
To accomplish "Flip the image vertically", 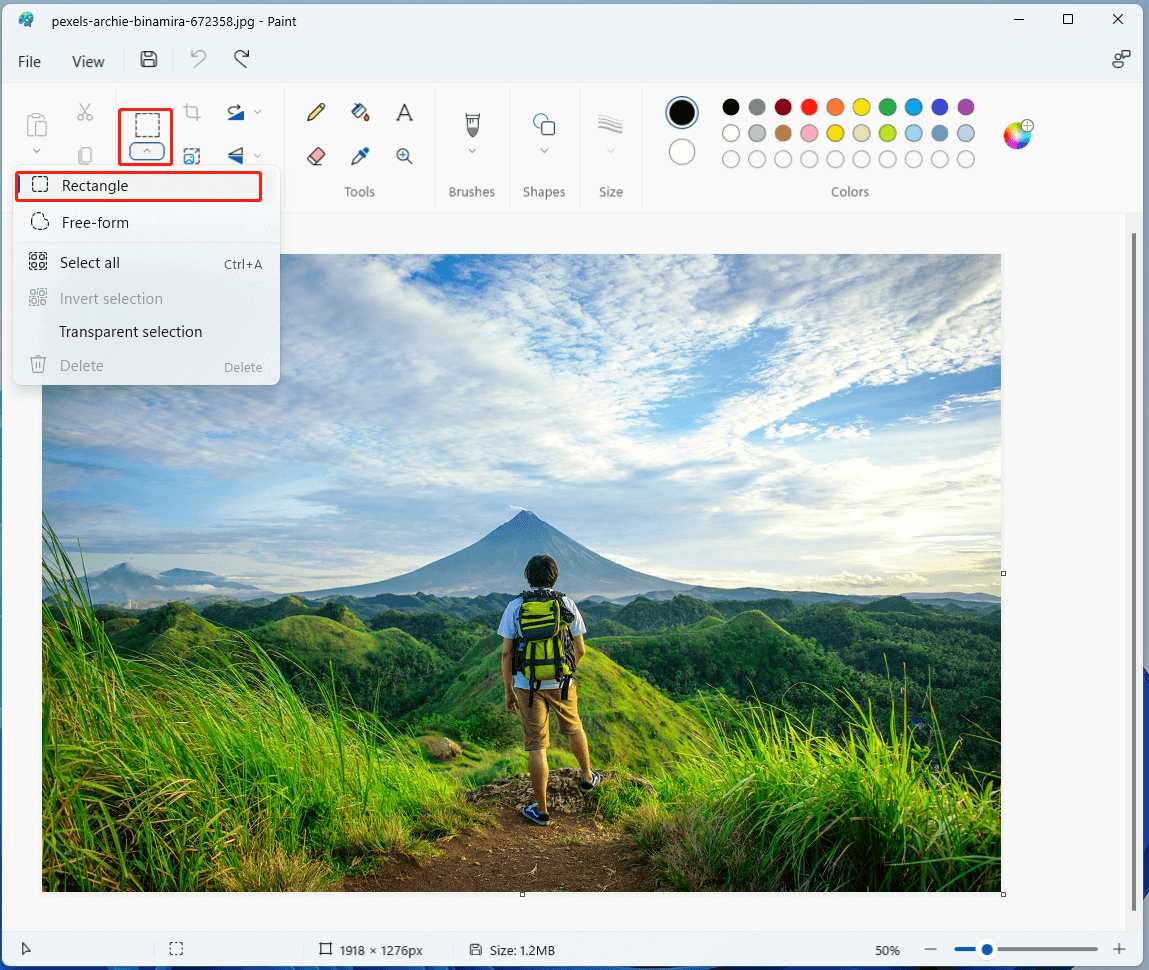I will click(x=234, y=156).
